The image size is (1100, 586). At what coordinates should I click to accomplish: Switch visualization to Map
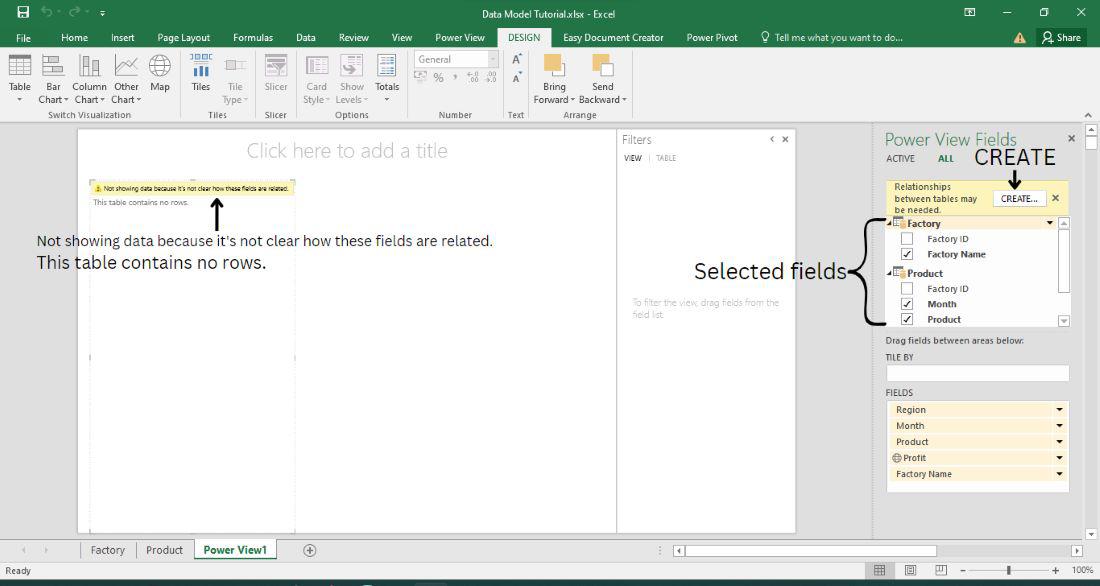(160, 74)
